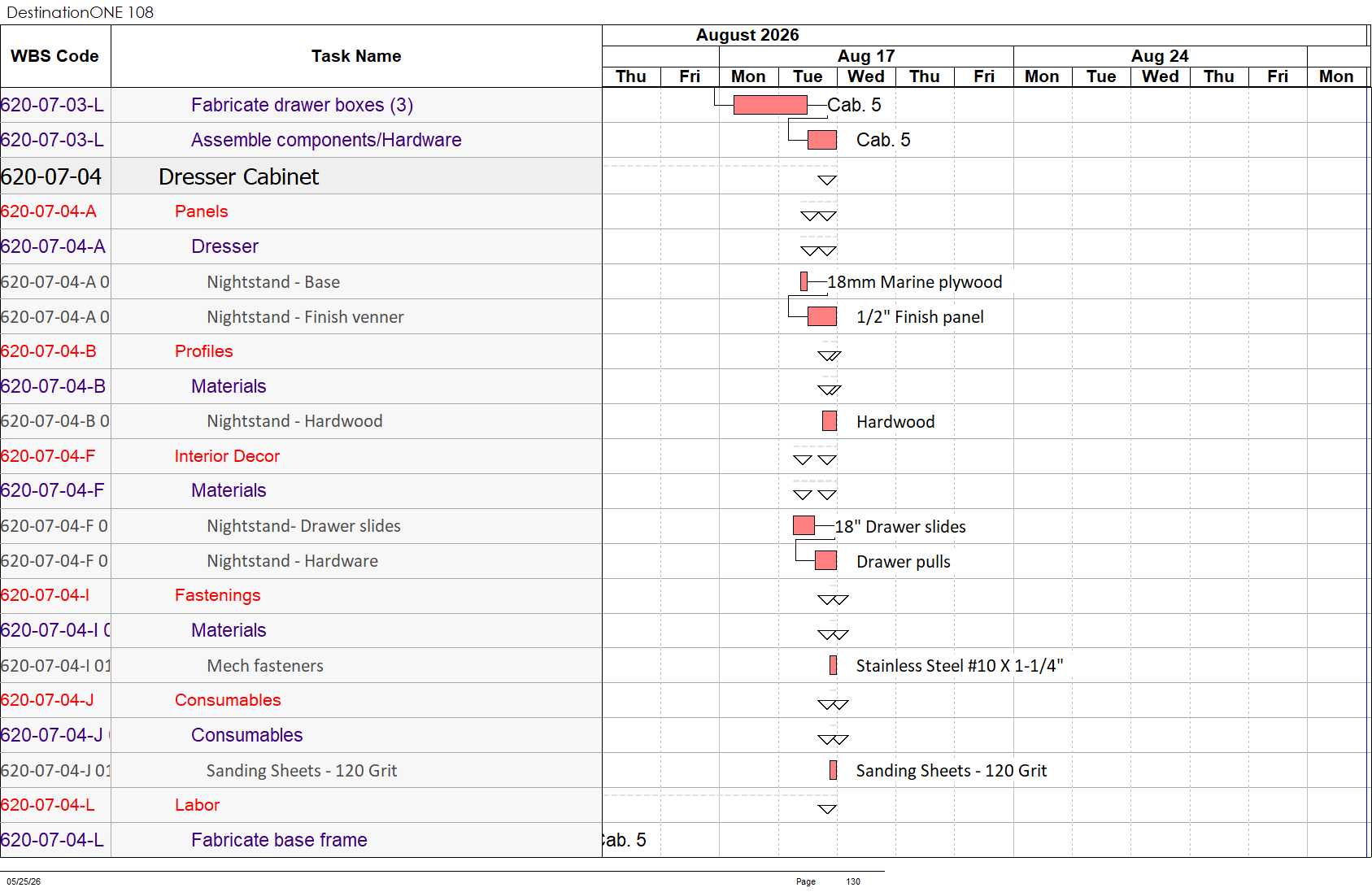
Task: Select the Stainless Steel fasteners bar
Action: [x=833, y=665]
